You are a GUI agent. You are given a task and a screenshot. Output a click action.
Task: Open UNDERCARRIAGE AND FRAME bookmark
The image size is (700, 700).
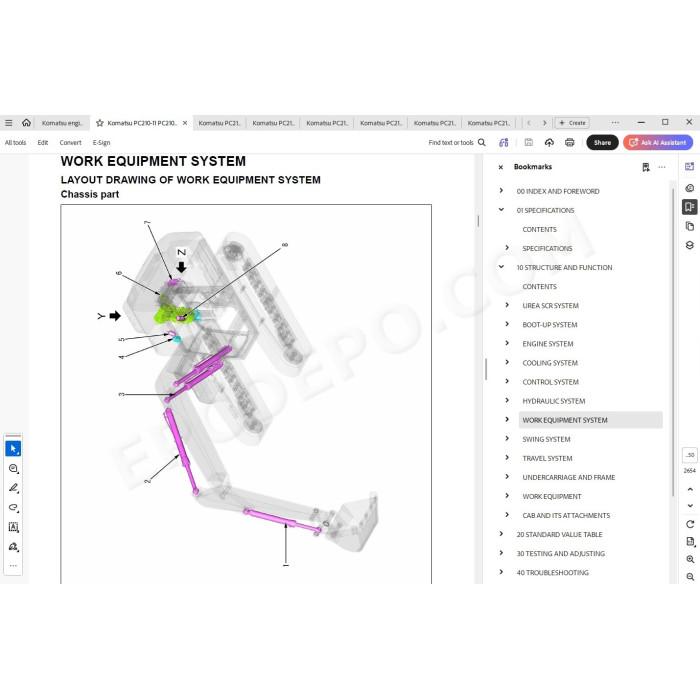pos(569,477)
